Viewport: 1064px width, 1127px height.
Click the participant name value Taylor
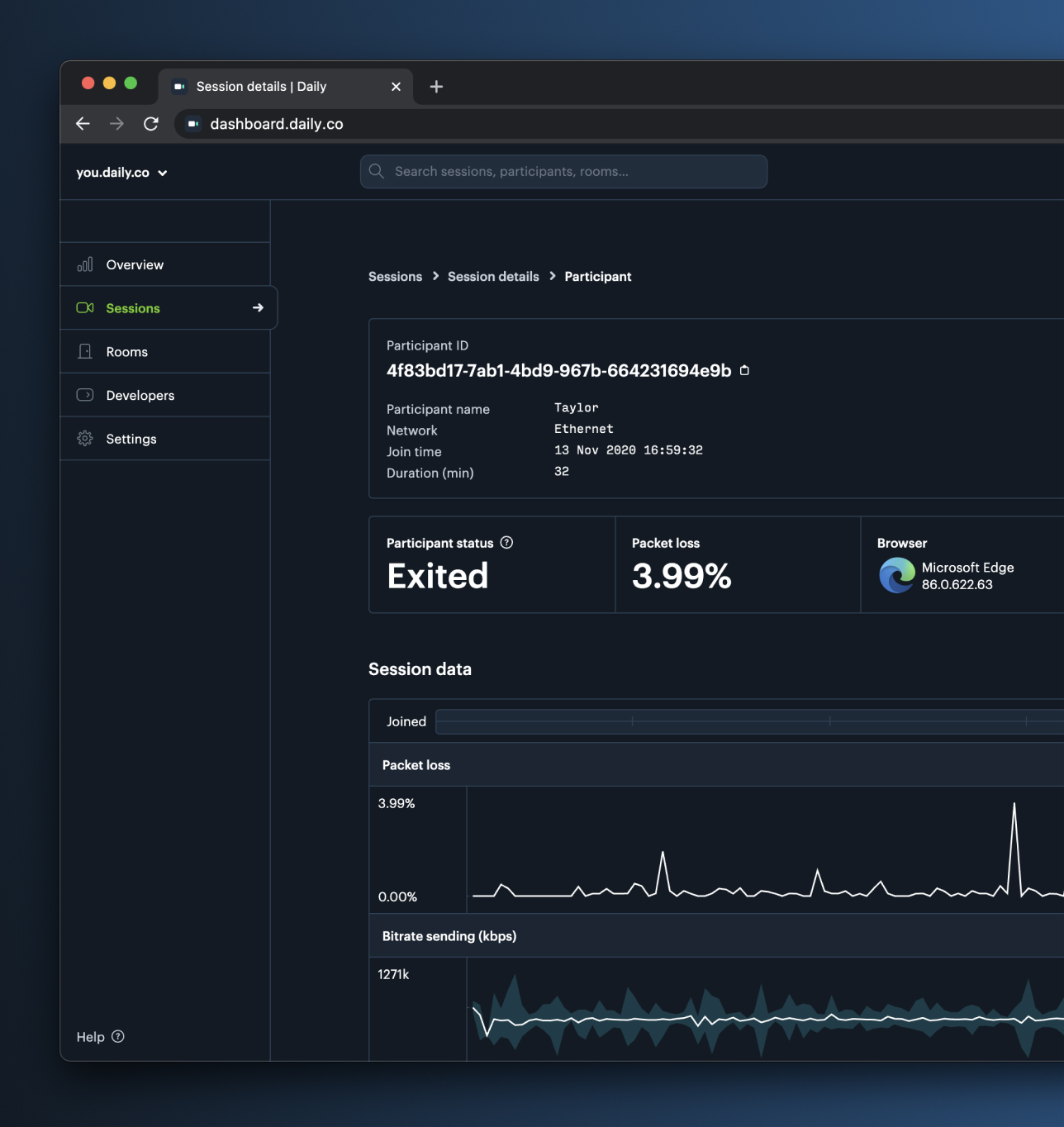tap(577, 408)
